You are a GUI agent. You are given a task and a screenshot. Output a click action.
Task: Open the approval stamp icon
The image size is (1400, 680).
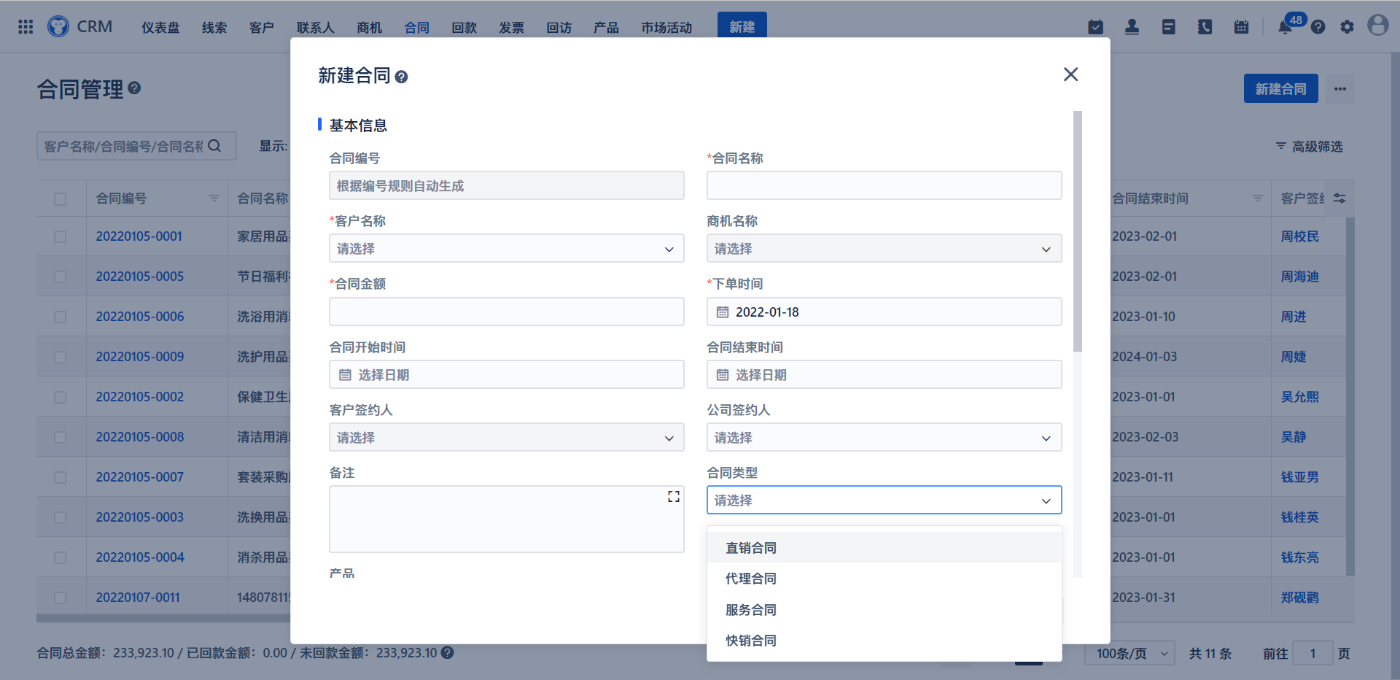(1132, 27)
